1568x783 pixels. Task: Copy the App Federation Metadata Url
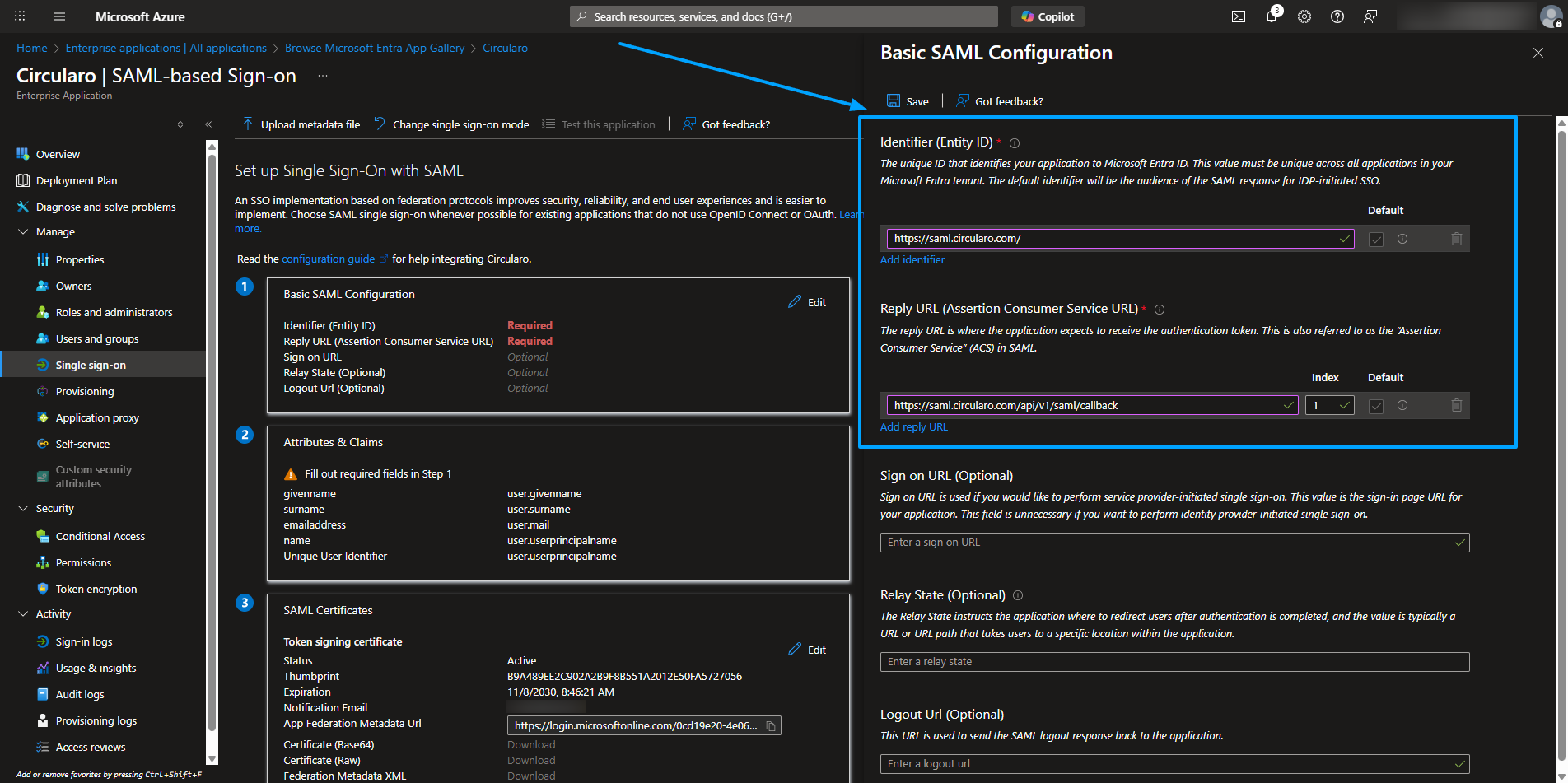click(771, 725)
